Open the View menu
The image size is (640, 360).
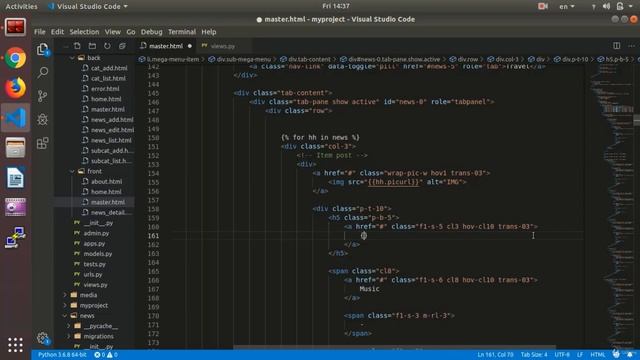[x=112, y=32]
